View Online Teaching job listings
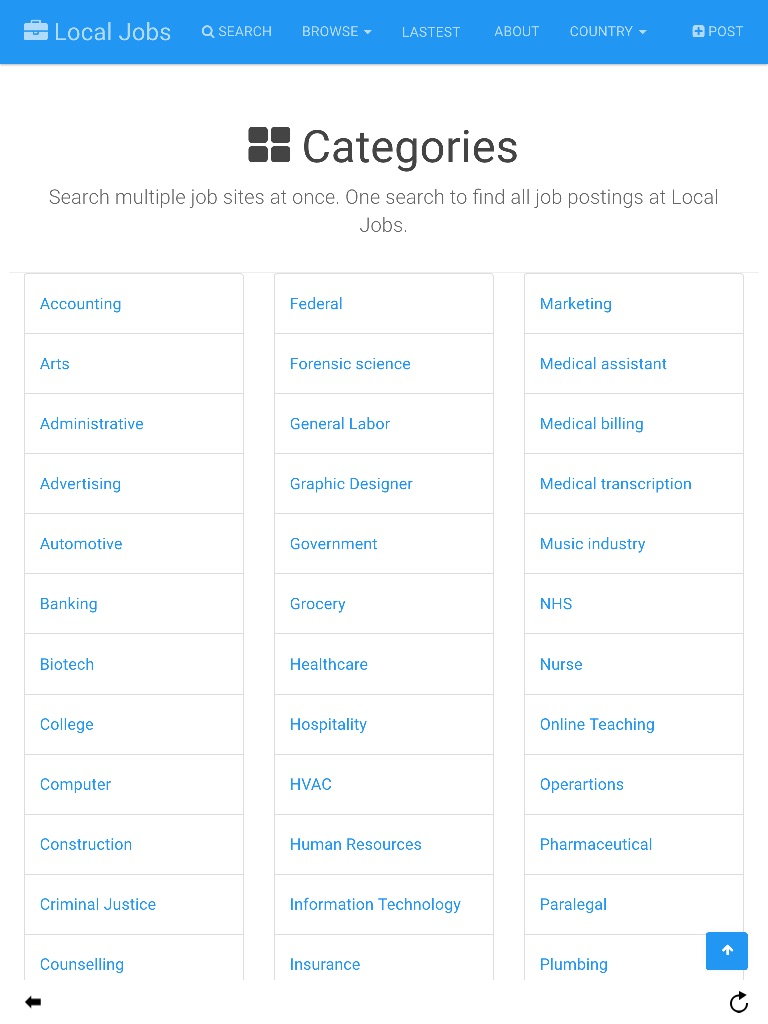Image resolution: width=768 pixels, height=1024 pixels. [x=597, y=724]
